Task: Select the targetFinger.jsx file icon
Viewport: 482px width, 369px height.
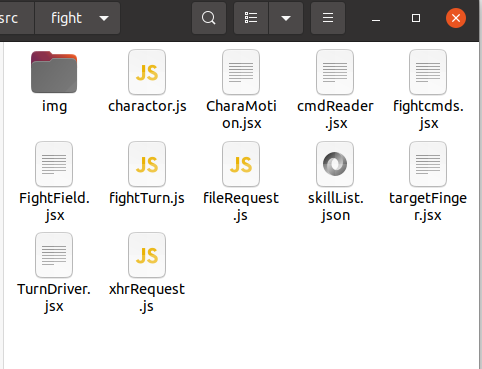Action: 428,164
